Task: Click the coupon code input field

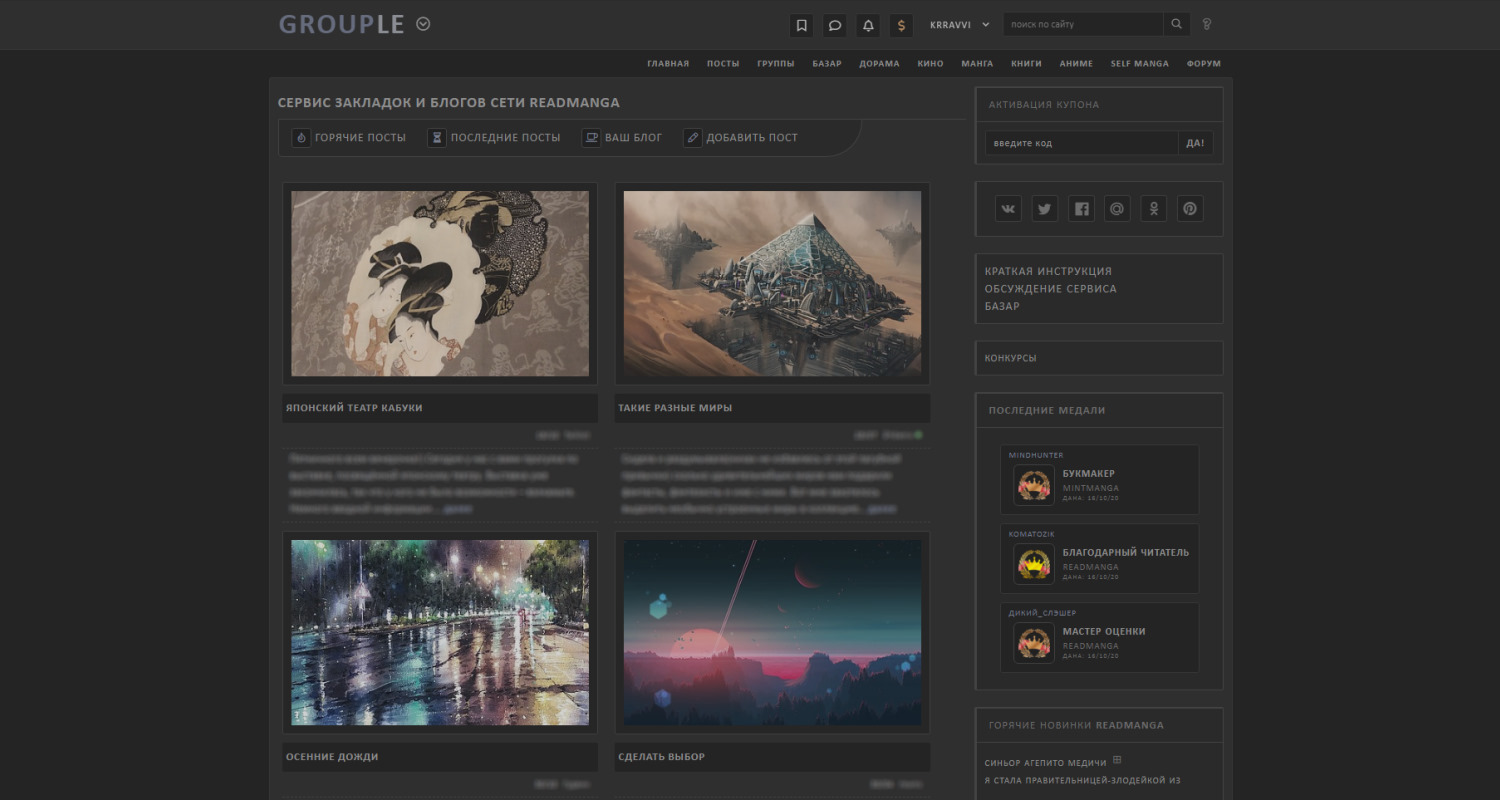Action: [1080, 143]
